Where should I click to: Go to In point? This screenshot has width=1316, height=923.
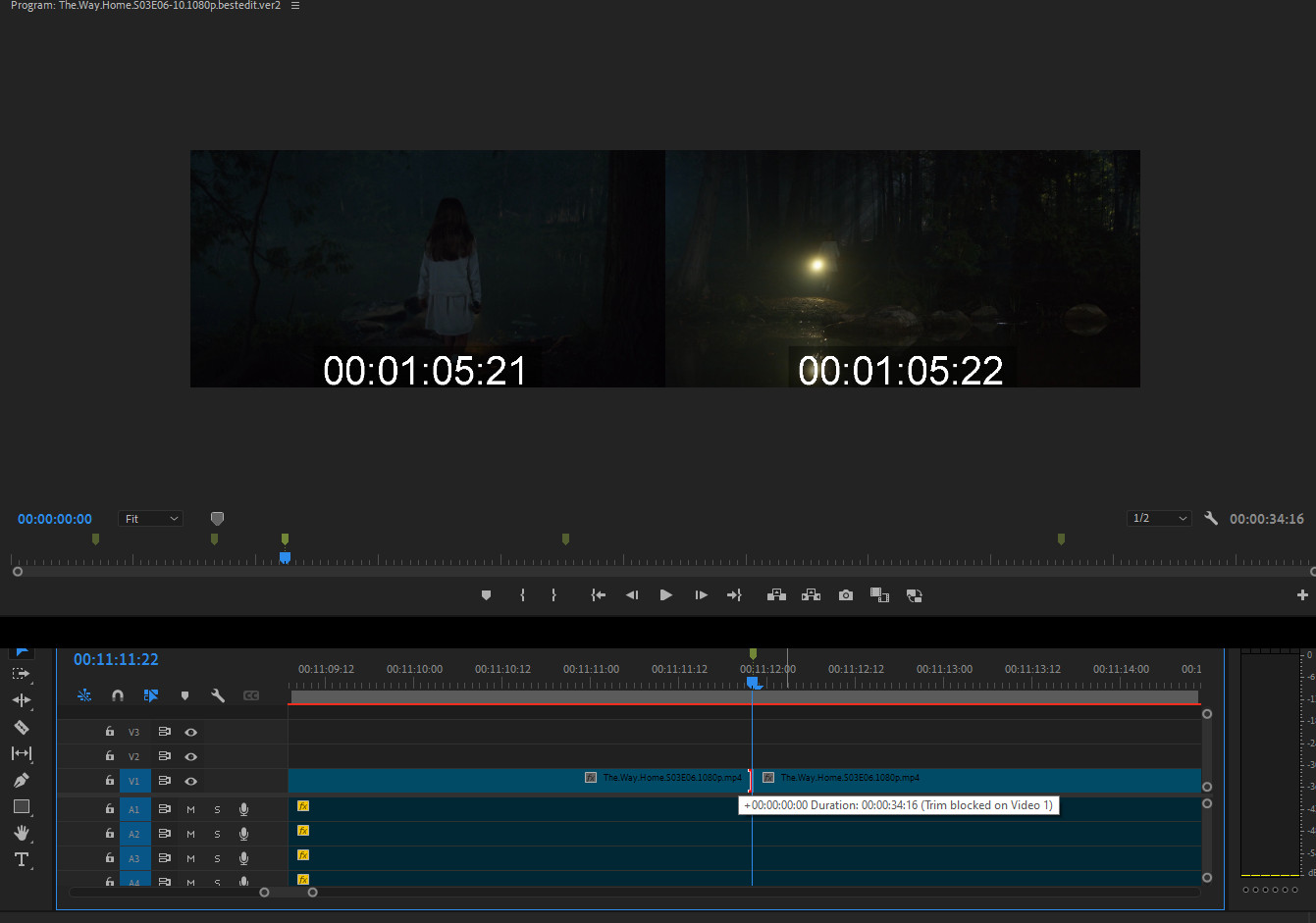(598, 595)
